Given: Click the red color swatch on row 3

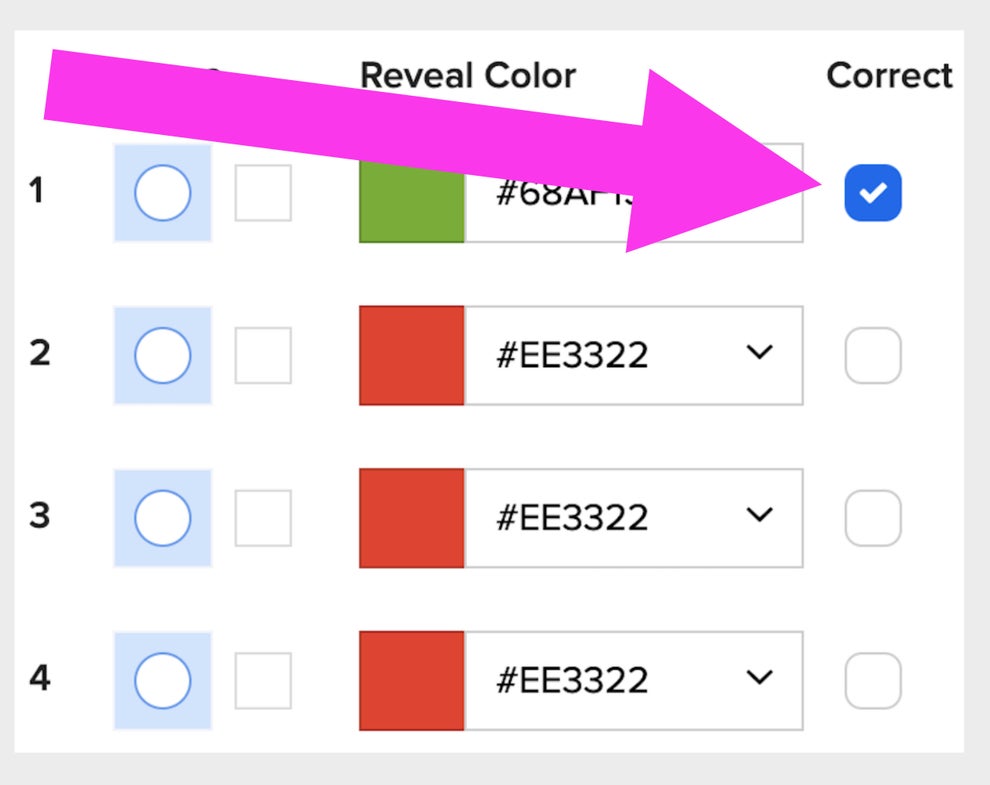Looking at the screenshot, I should click(x=410, y=517).
